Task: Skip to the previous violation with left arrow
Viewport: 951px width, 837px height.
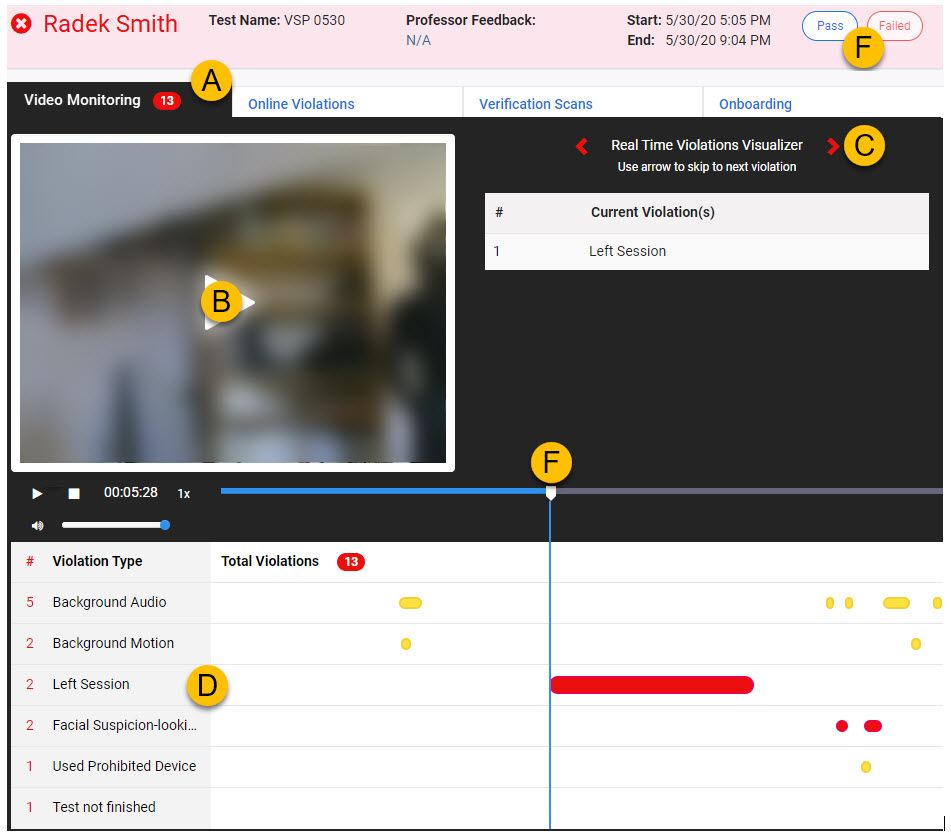Action: pyautogui.click(x=582, y=146)
